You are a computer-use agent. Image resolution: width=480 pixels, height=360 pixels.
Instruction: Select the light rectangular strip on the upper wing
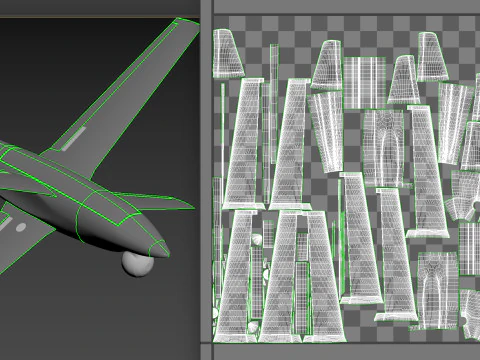tap(74, 139)
